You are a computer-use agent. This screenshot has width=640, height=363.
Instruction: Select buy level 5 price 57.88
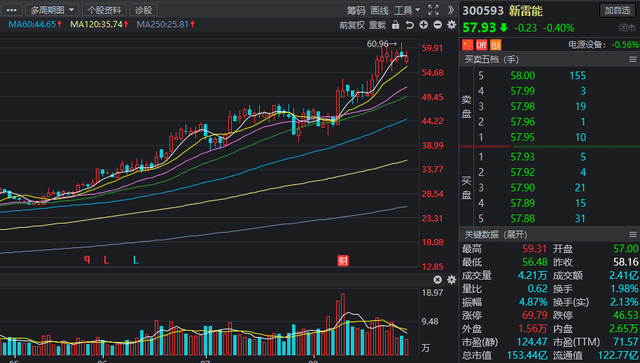[522, 218]
